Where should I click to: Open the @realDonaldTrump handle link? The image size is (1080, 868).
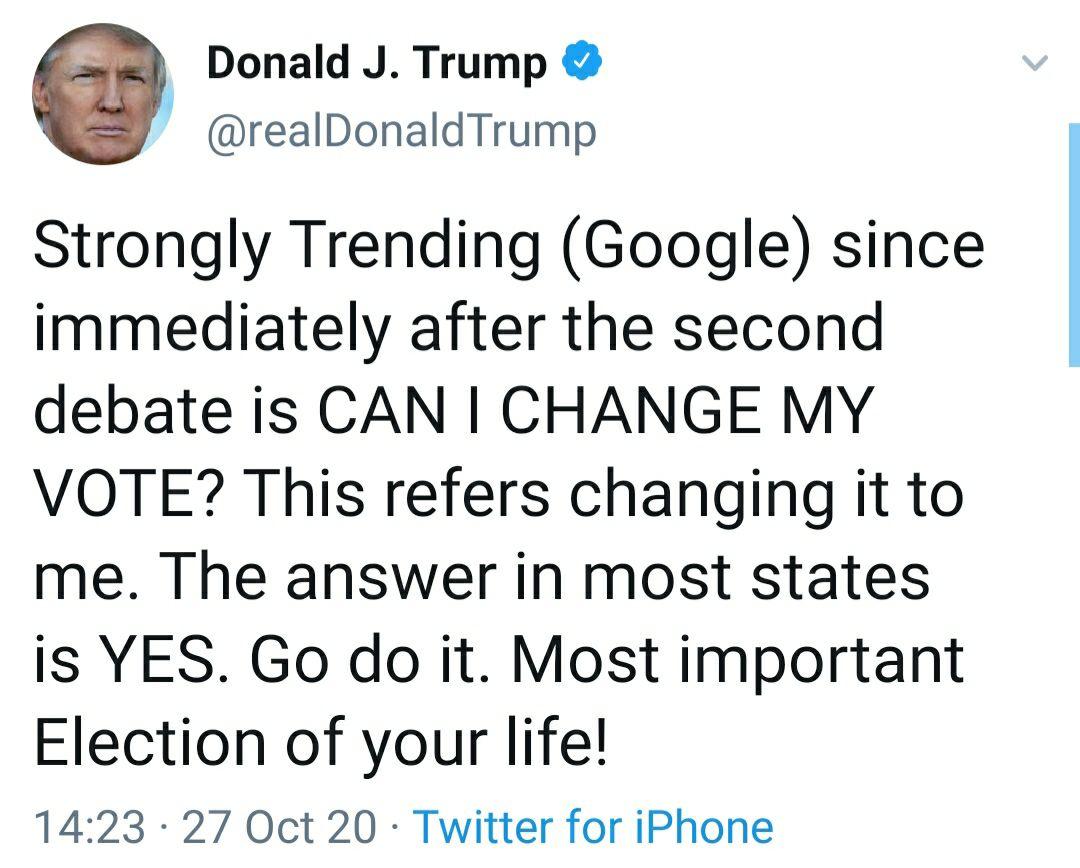400,131
